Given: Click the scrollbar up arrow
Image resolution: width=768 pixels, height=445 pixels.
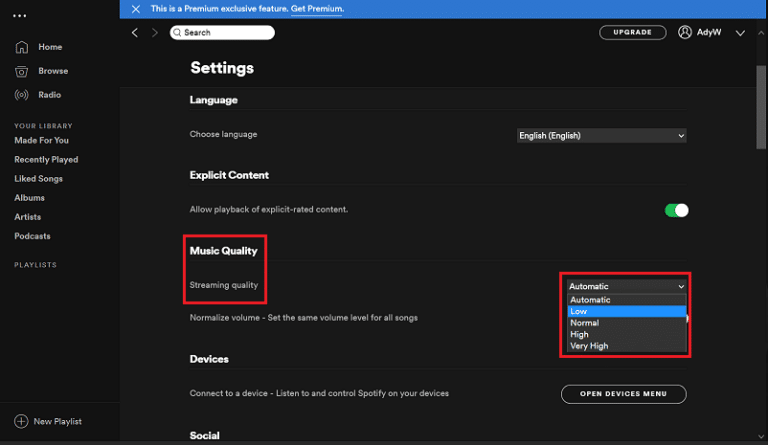Looking at the screenshot, I should coord(761,33).
